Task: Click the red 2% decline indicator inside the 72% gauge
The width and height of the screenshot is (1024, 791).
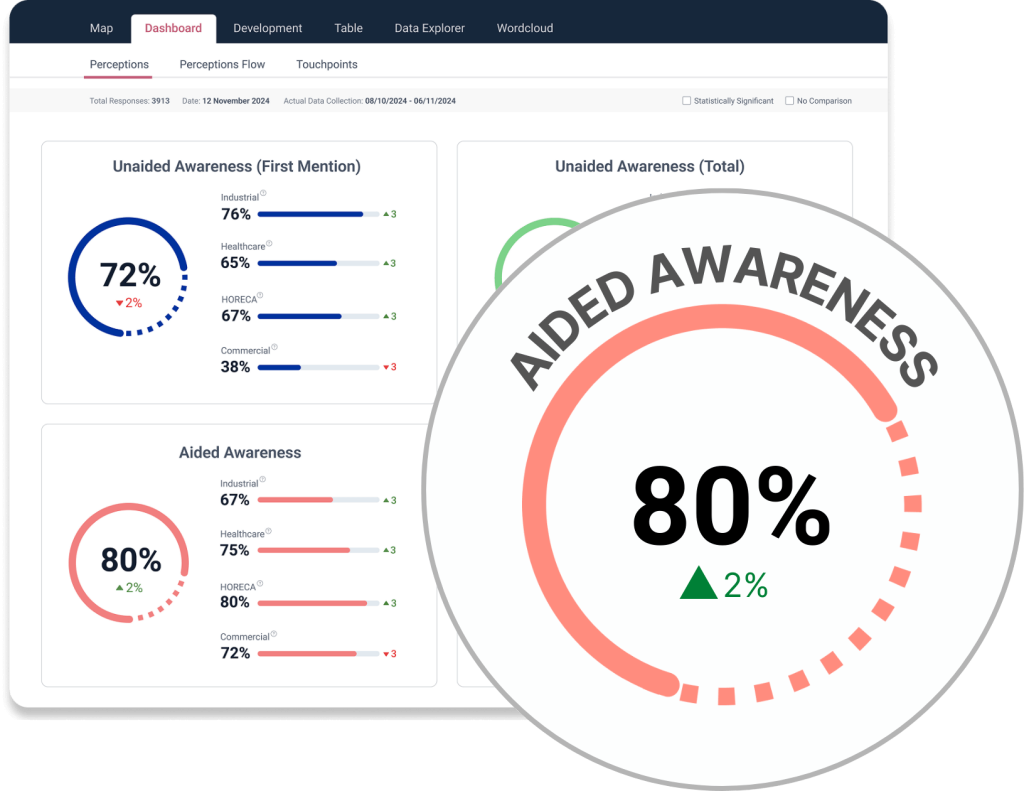Action: [128, 302]
